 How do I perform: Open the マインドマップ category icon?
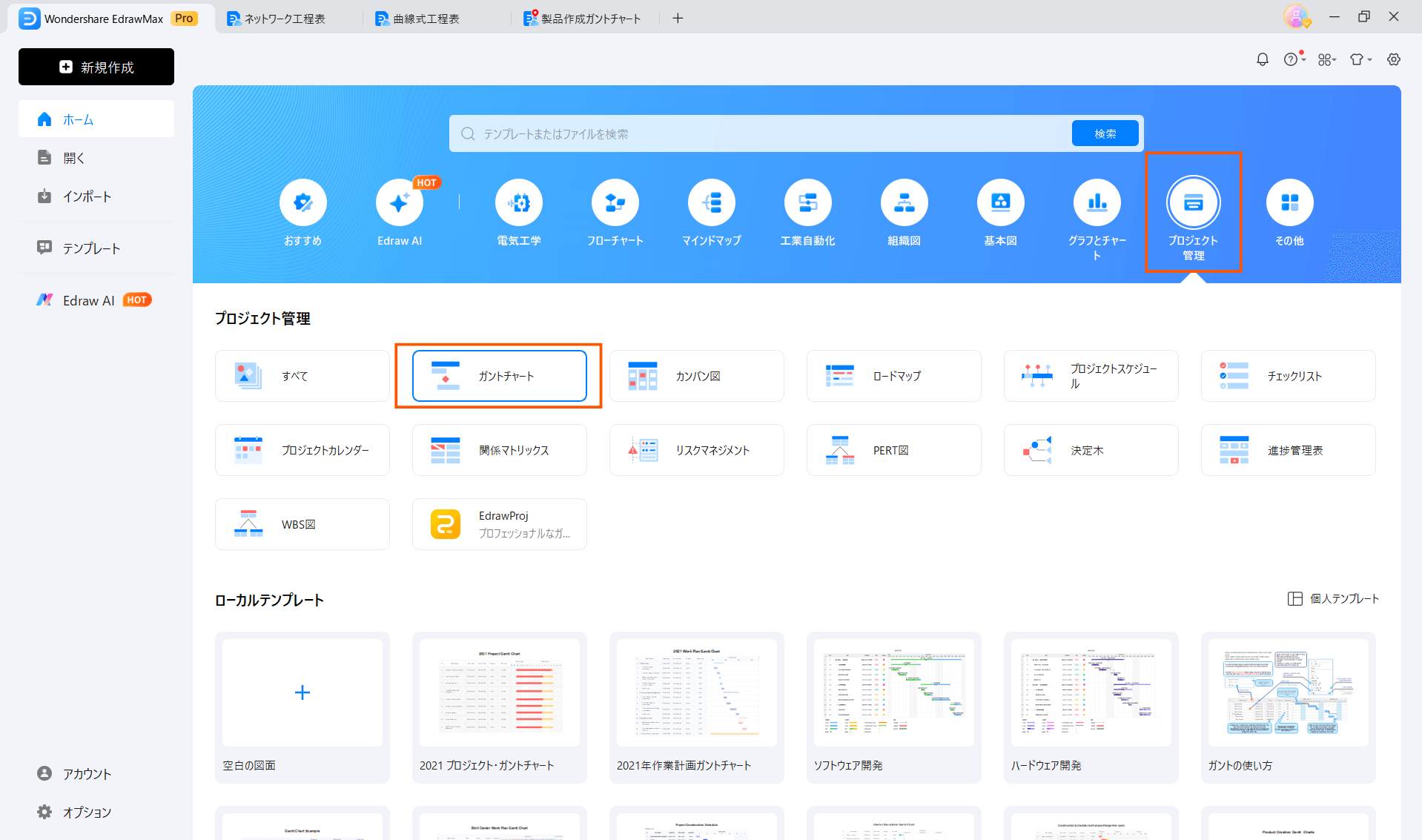(711, 203)
